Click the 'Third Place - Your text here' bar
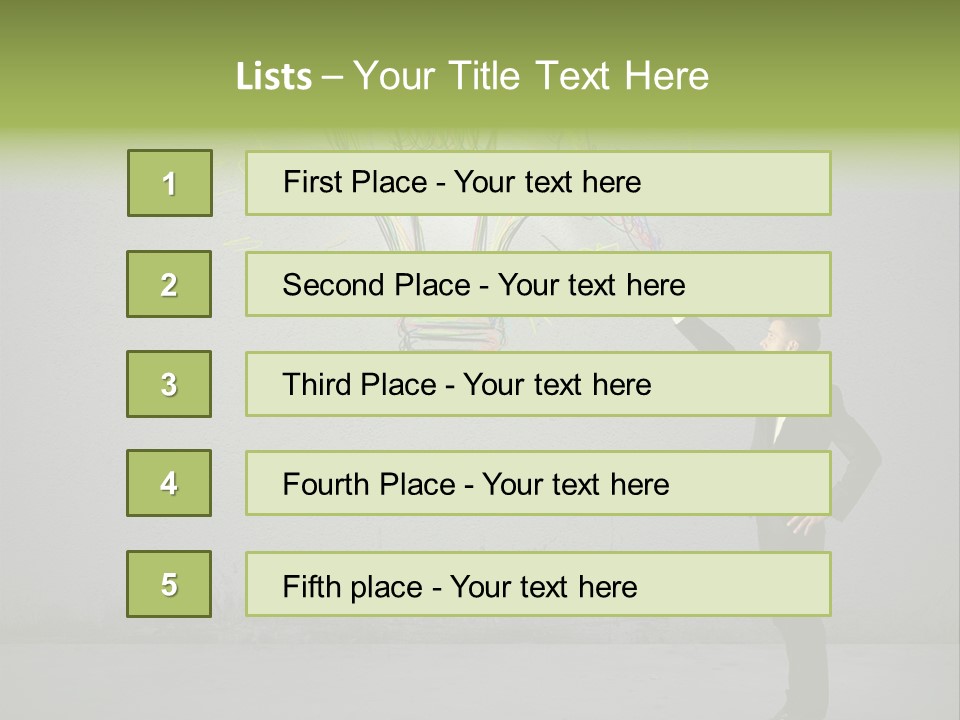 [538, 384]
